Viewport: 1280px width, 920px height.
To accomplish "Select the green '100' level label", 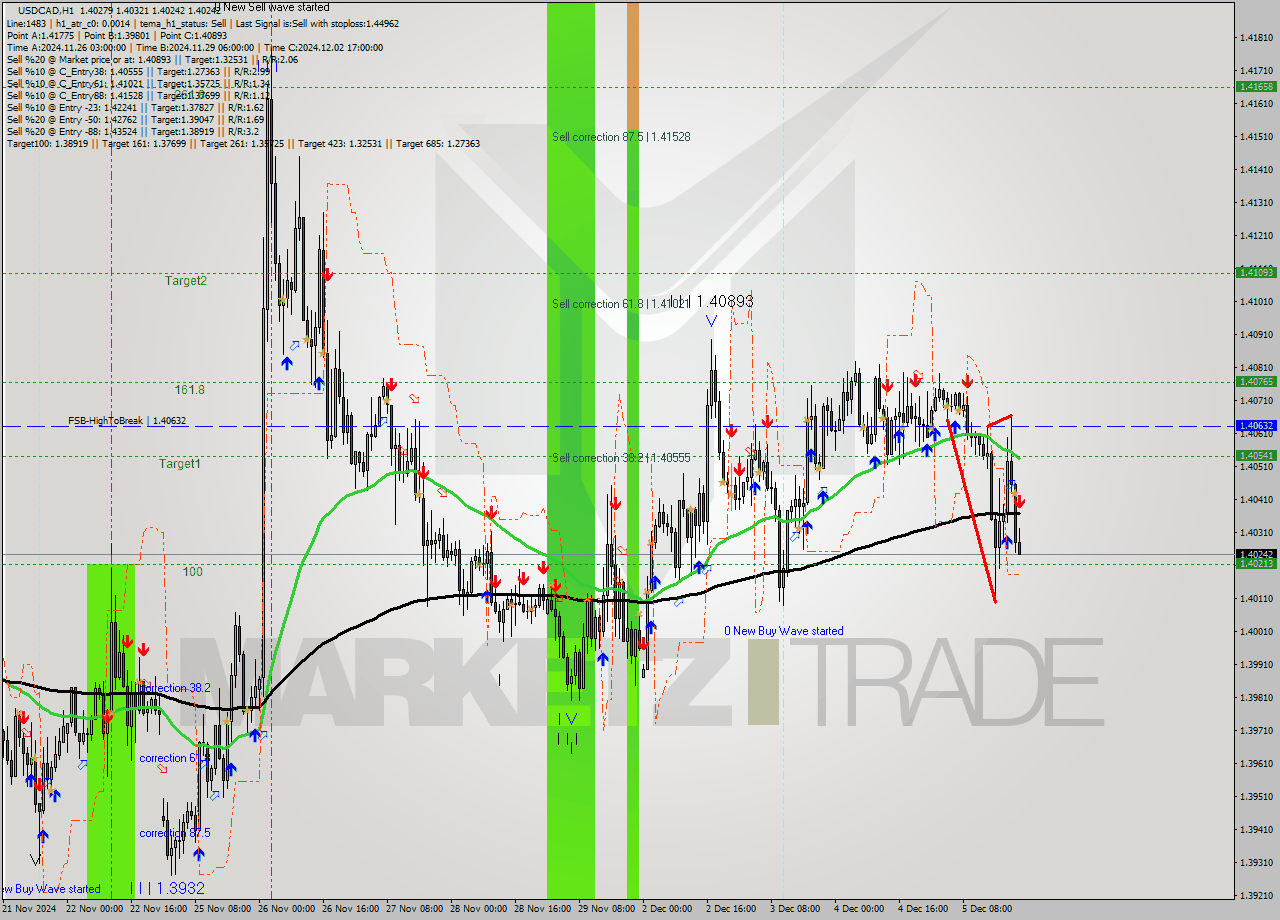I will pos(192,572).
